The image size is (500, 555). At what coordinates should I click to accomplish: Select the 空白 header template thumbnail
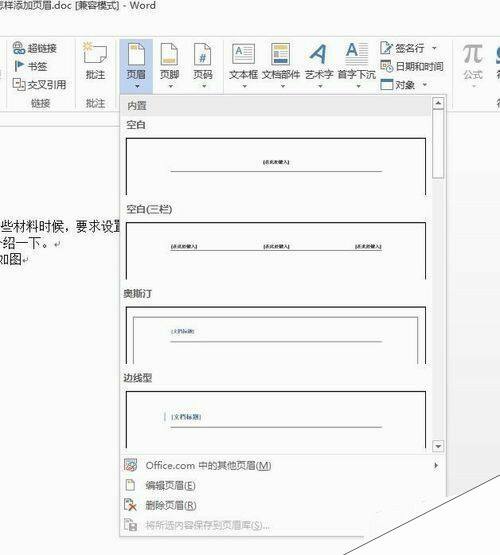276,166
